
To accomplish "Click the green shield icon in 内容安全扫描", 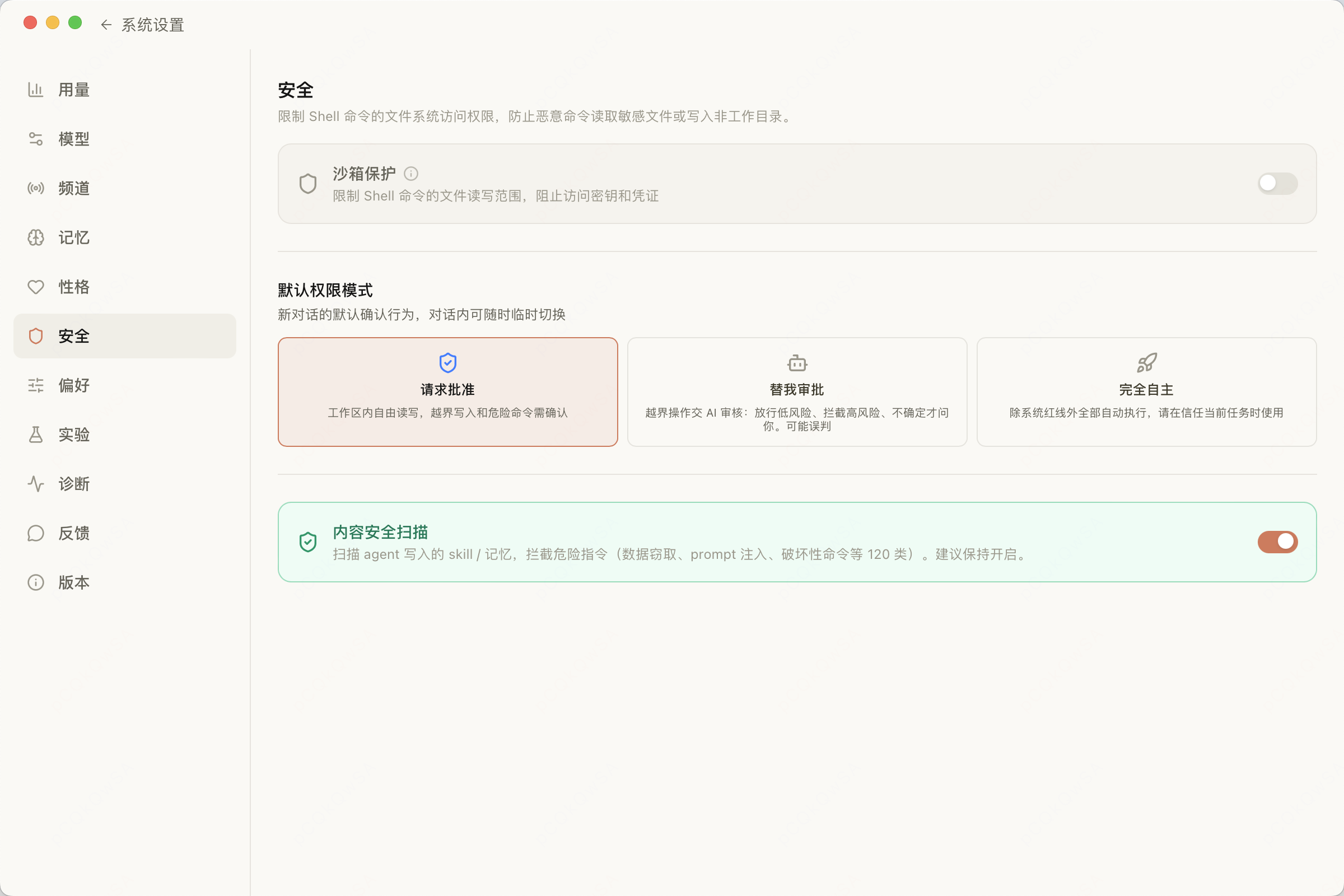I will pos(308,542).
